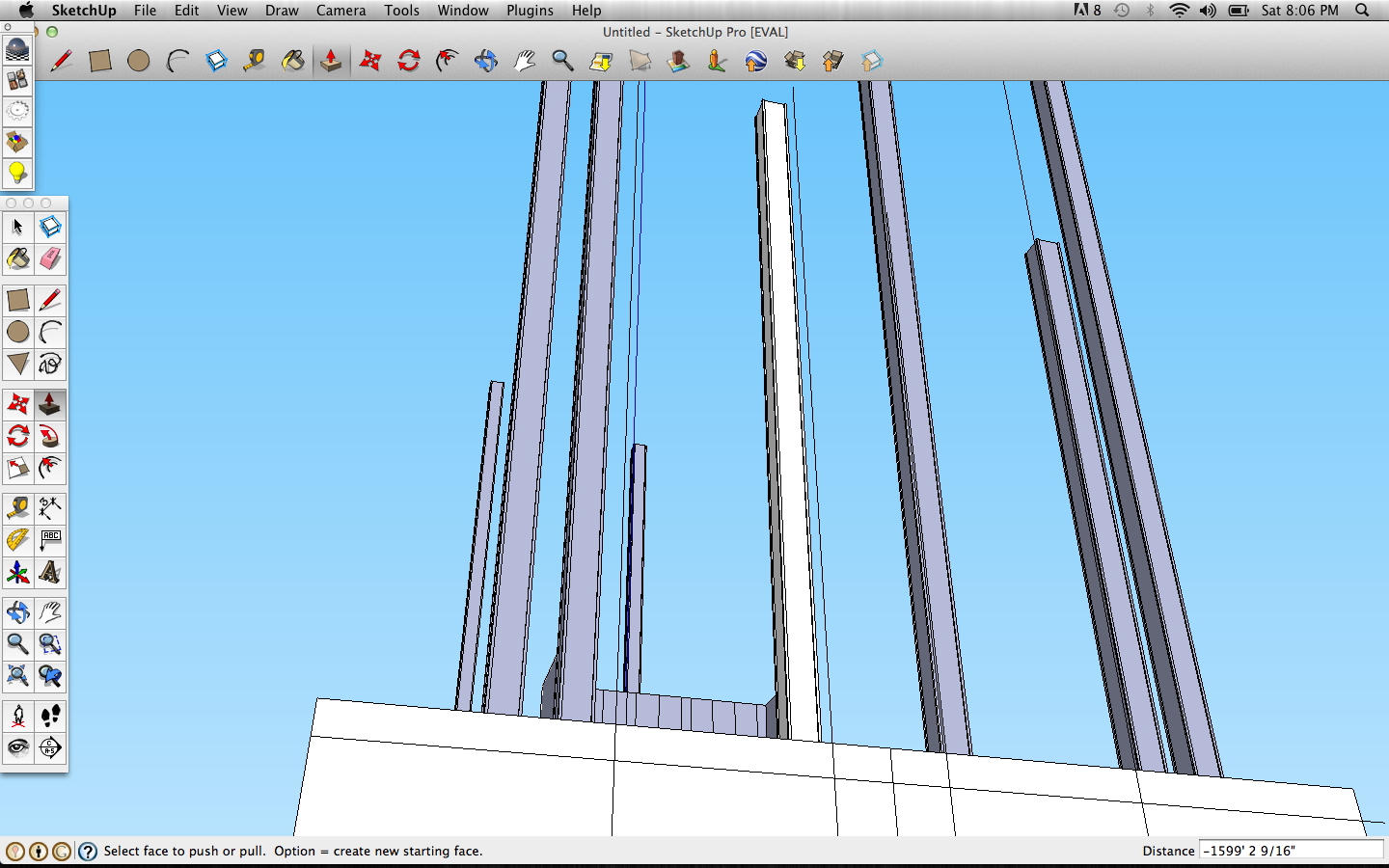Viewport: 1389px width, 868px height.
Task: Select the Walk tool in the palette
Action: [50, 715]
